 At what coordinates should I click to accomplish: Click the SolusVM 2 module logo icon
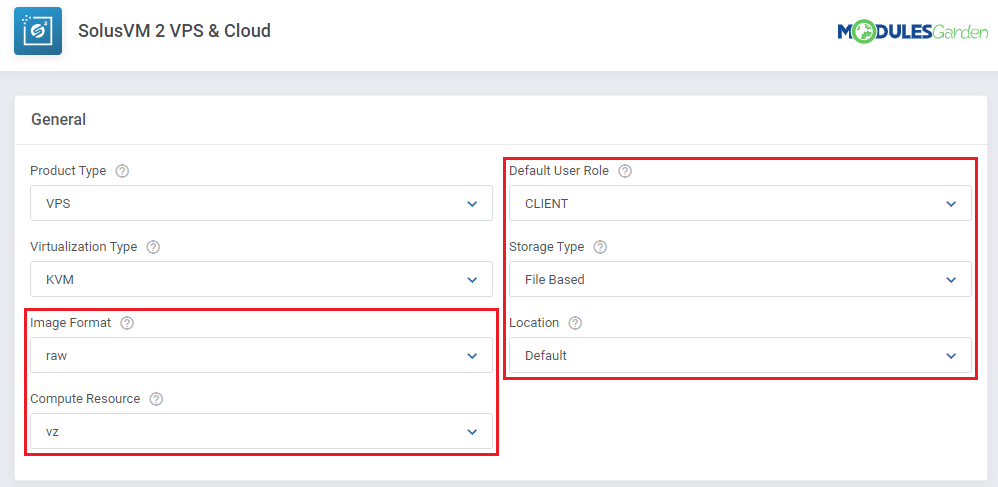tap(38, 31)
